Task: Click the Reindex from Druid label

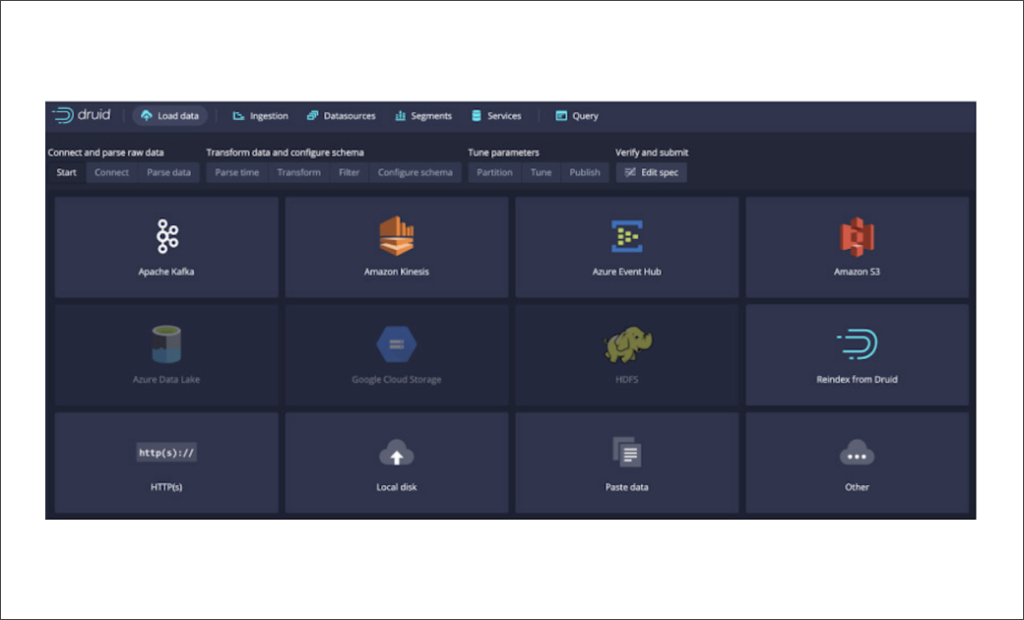Action: coord(857,380)
